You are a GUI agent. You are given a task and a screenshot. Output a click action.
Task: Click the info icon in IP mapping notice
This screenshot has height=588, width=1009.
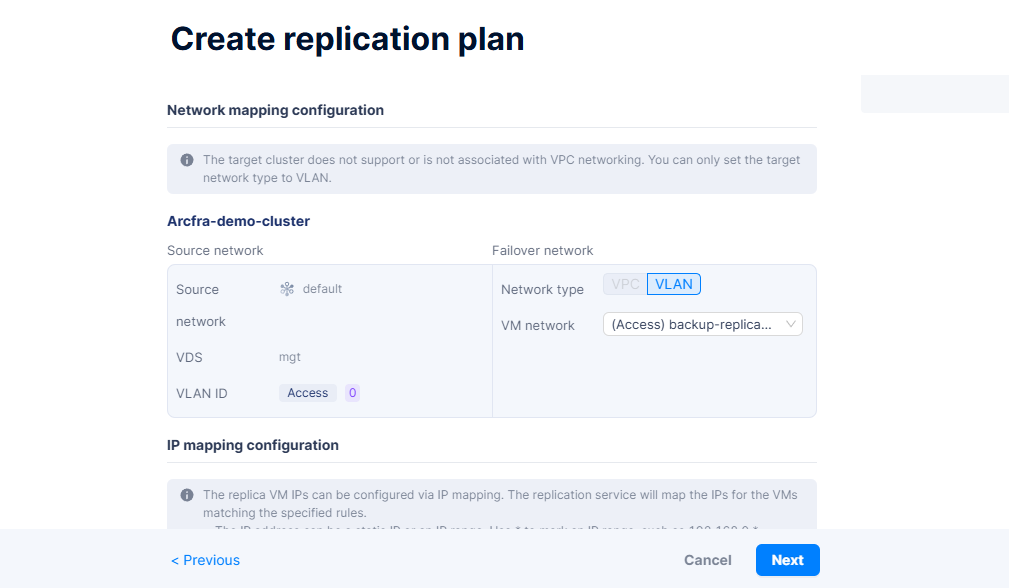click(x=187, y=495)
